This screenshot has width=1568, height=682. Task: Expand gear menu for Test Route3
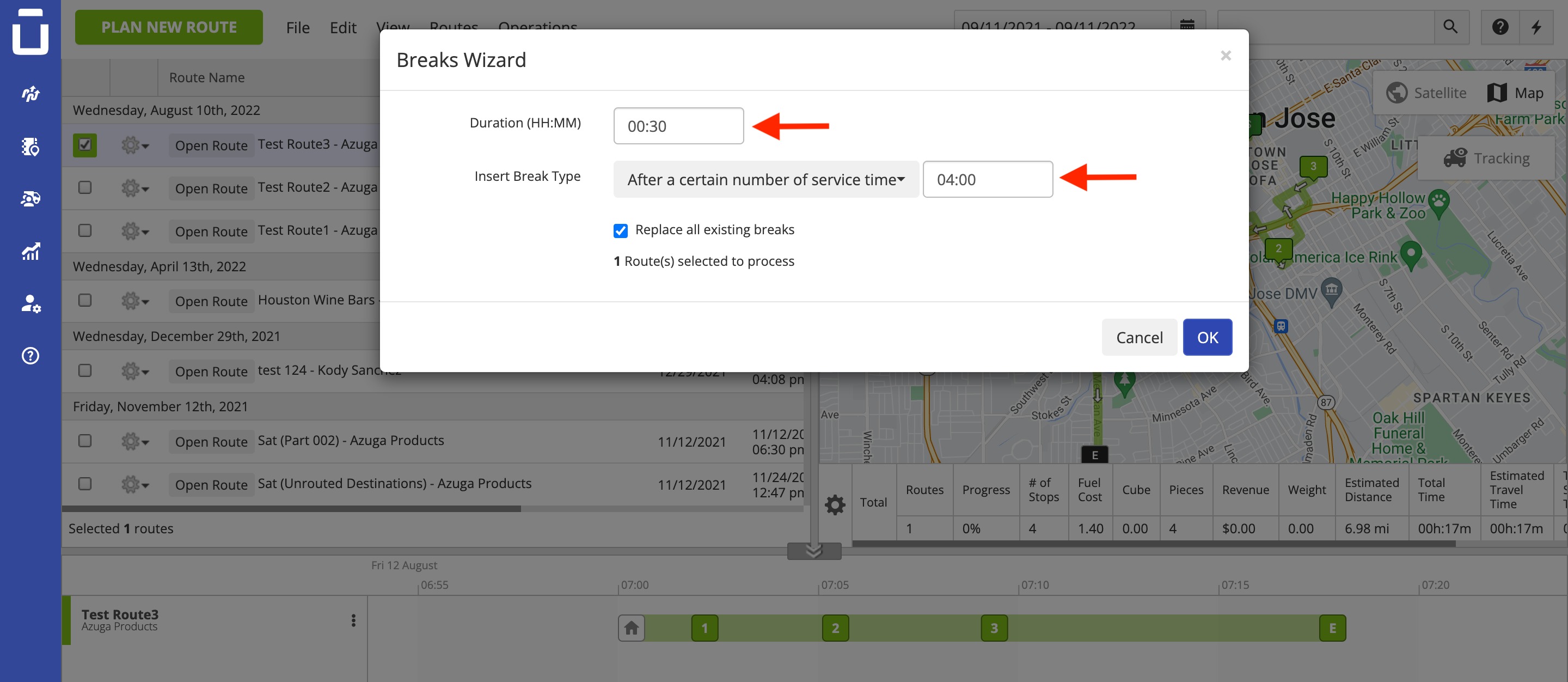click(134, 145)
